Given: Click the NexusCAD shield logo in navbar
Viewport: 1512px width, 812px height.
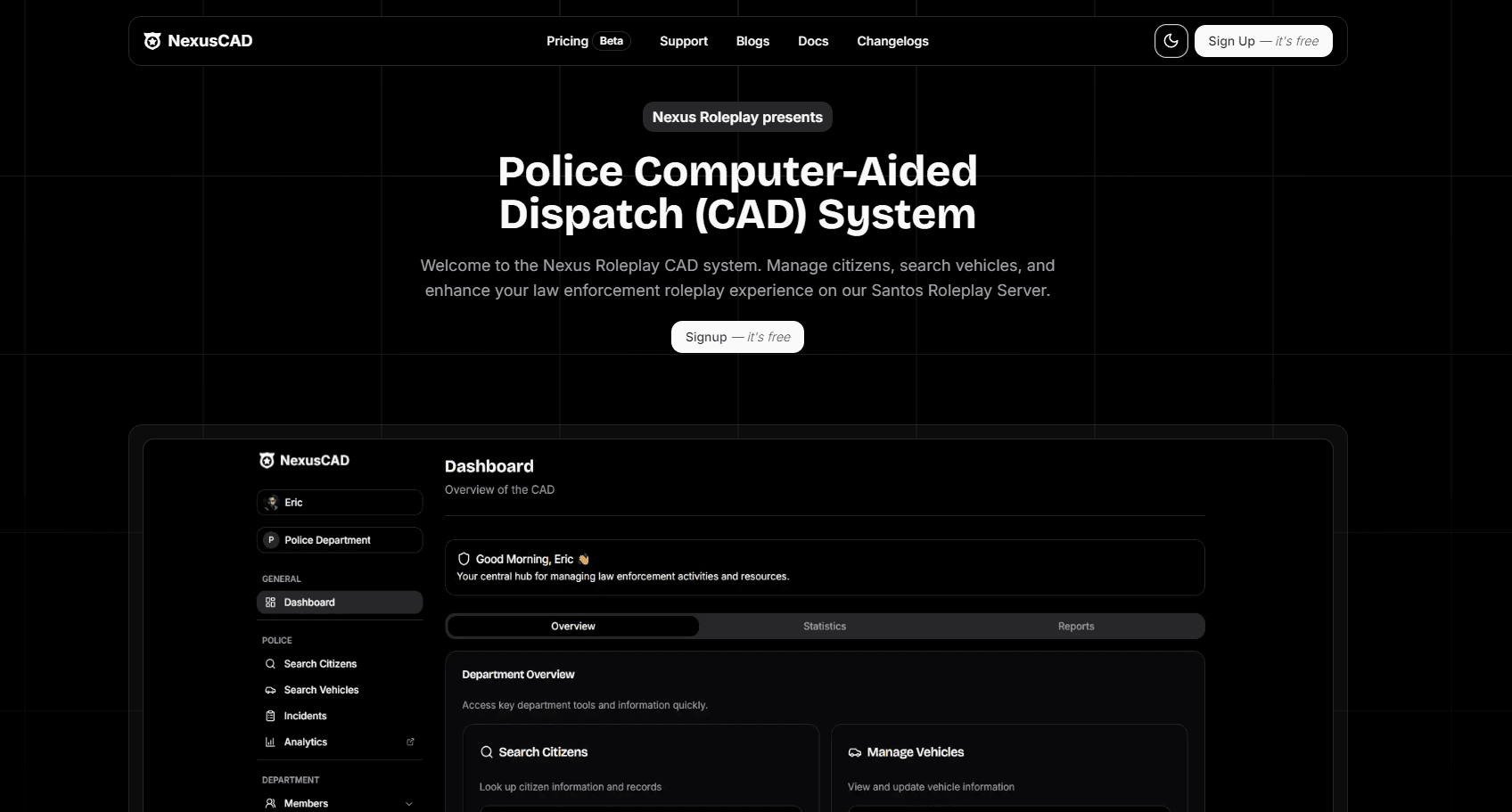Looking at the screenshot, I should [152, 41].
